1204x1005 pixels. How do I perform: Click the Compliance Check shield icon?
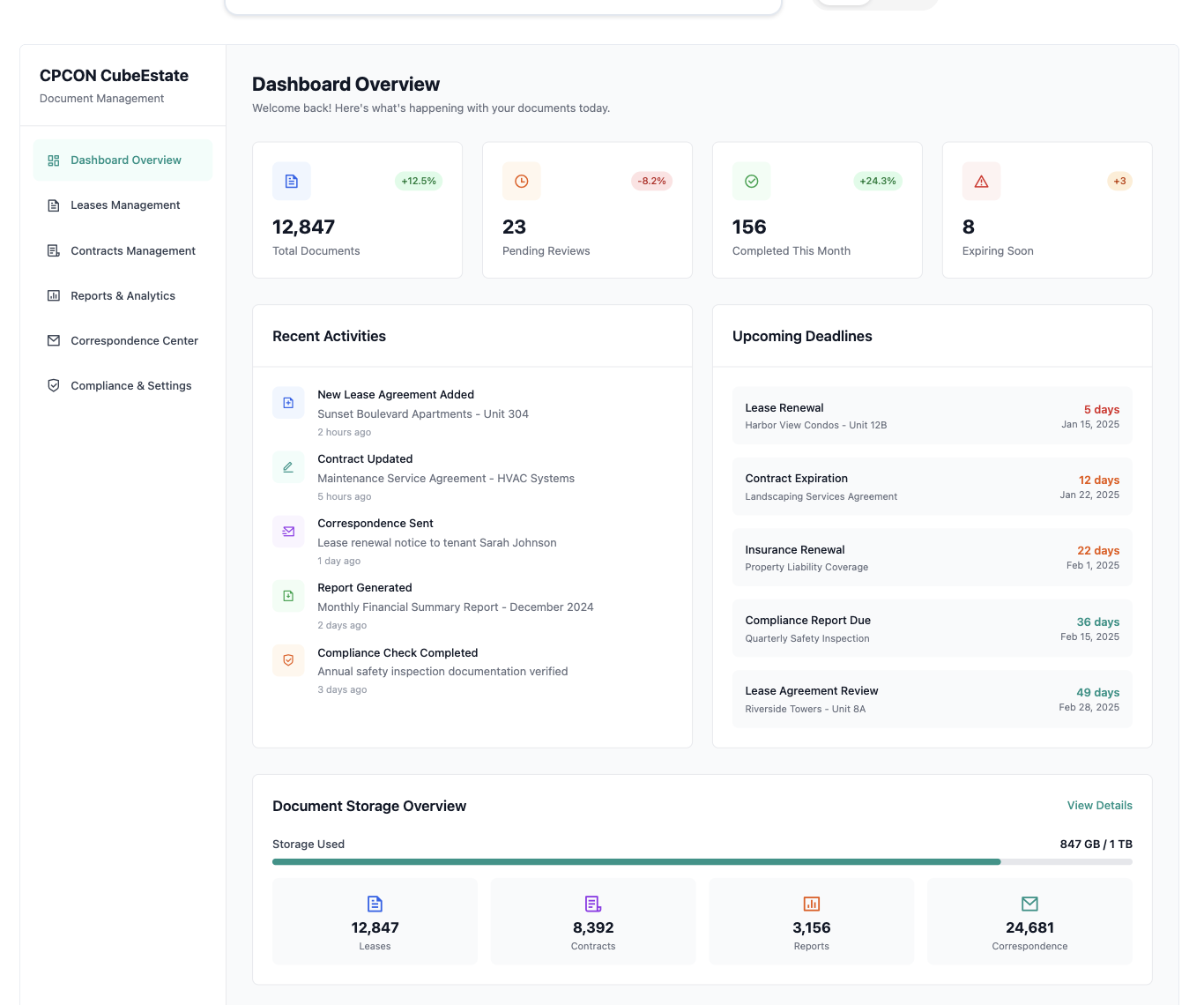(288, 660)
